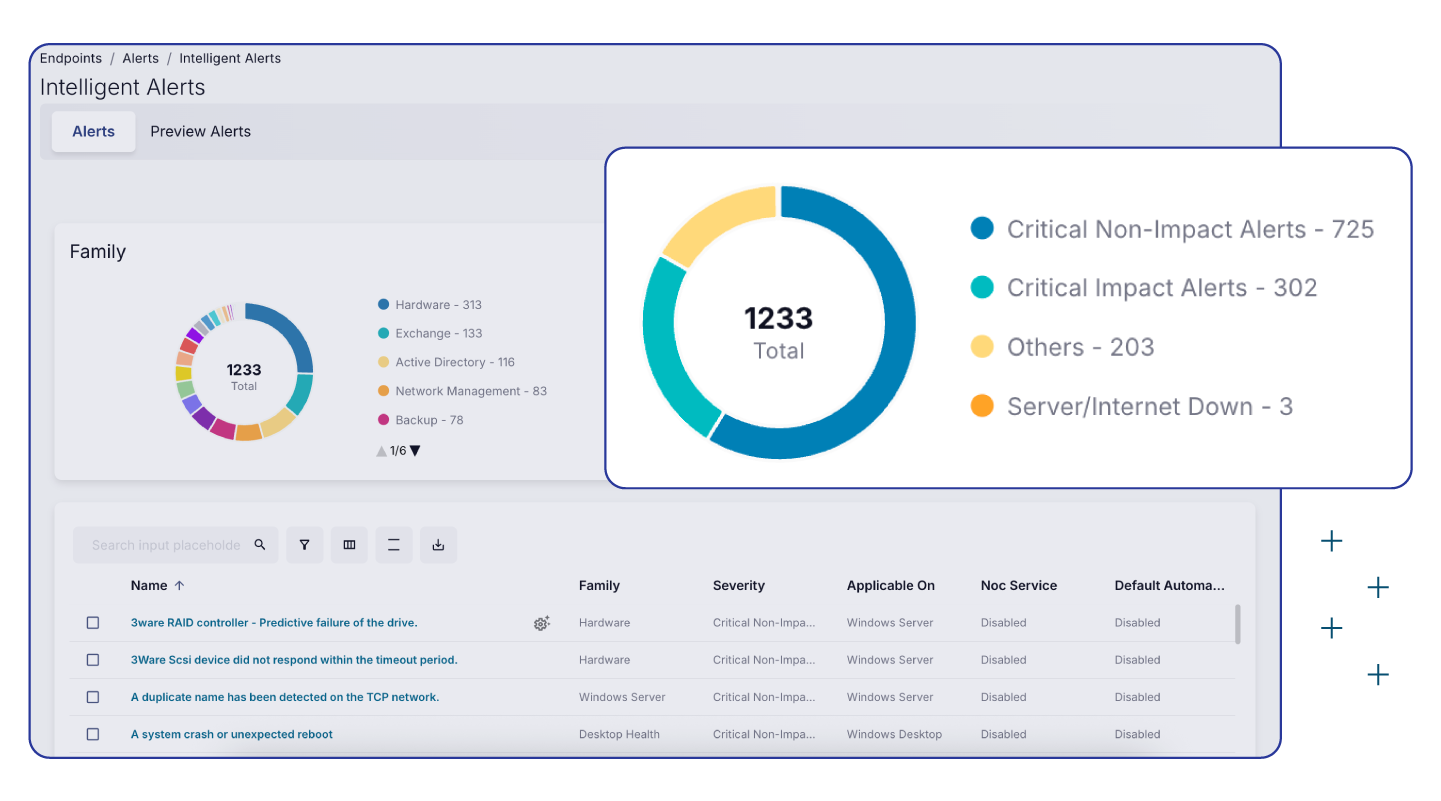The image size is (1441, 801).
Task: Select the Alerts tab
Action: point(94,132)
